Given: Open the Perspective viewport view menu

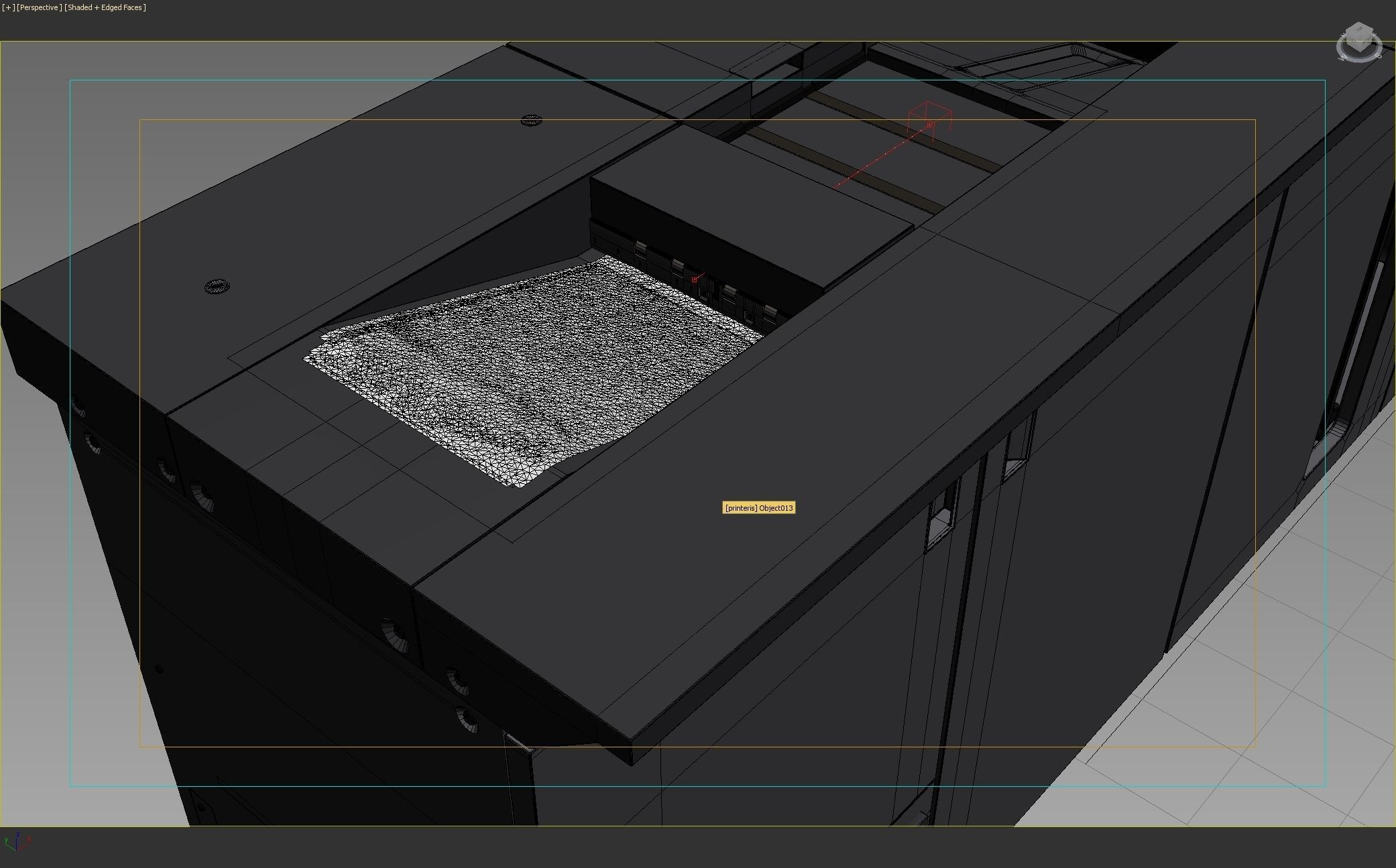Looking at the screenshot, I should coord(39,7).
